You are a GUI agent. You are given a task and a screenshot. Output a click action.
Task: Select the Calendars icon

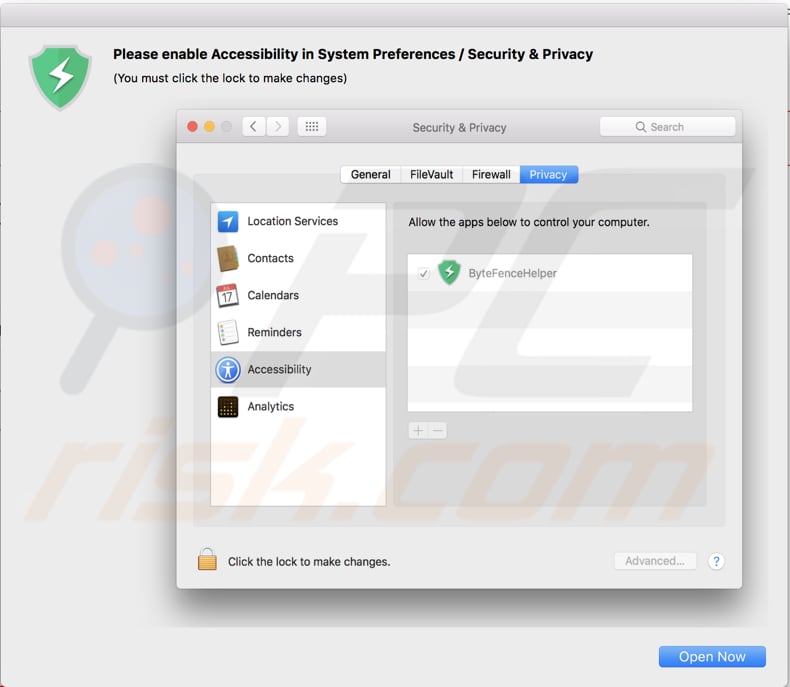(227, 295)
